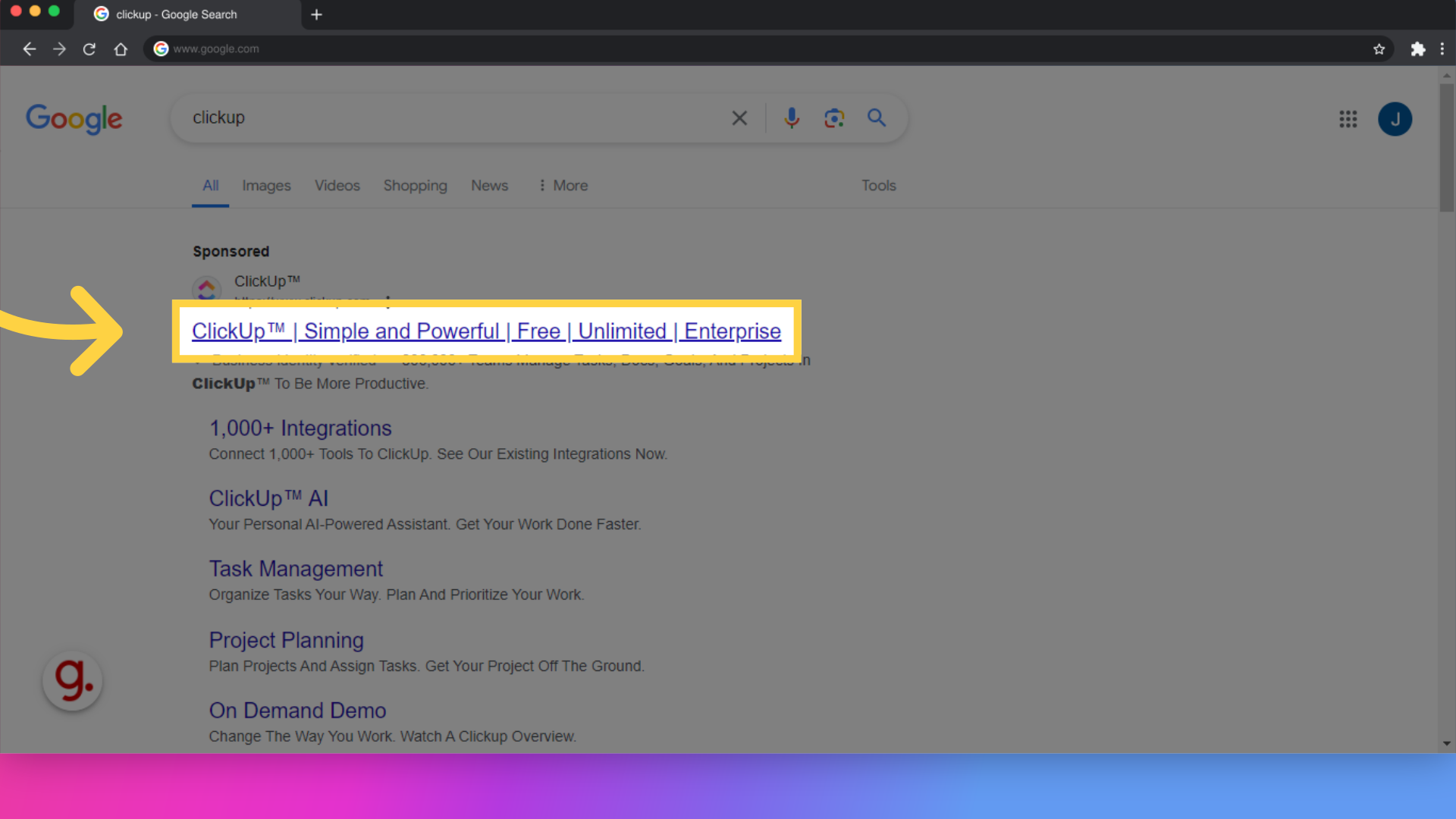
Task: Click 'Connect 1,000+ Tools To ClickUp' description
Action: click(x=438, y=454)
